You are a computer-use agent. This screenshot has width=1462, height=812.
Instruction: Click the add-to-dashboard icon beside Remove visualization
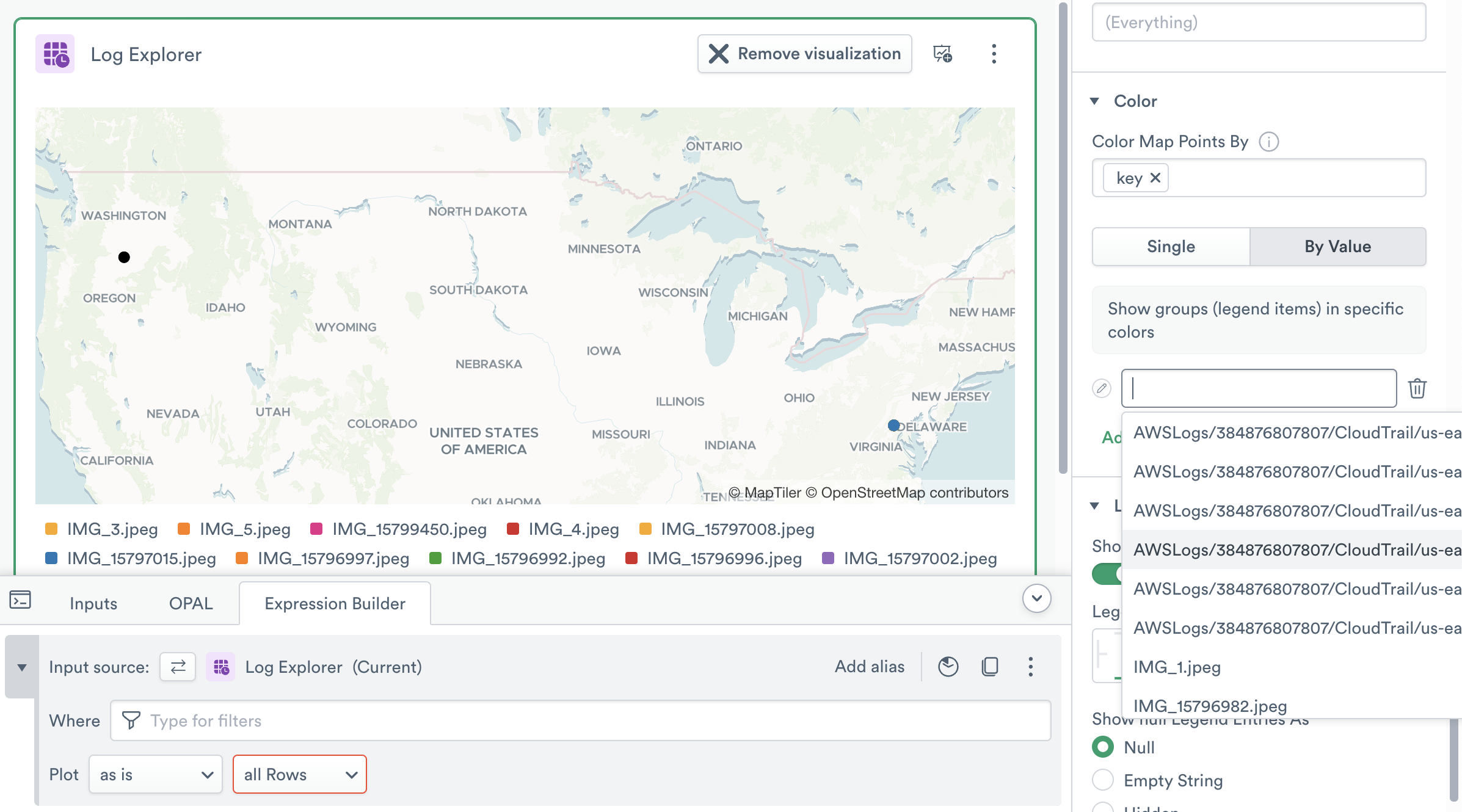[x=942, y=54]
